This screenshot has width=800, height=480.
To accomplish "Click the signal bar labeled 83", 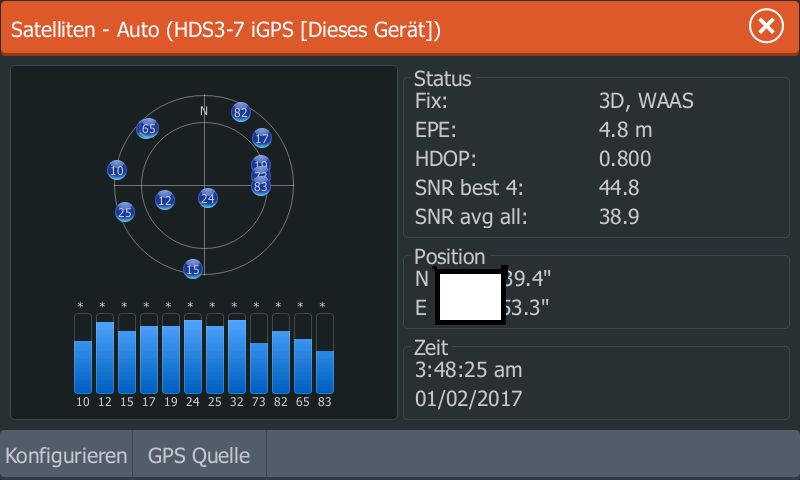I will point(325,371).
